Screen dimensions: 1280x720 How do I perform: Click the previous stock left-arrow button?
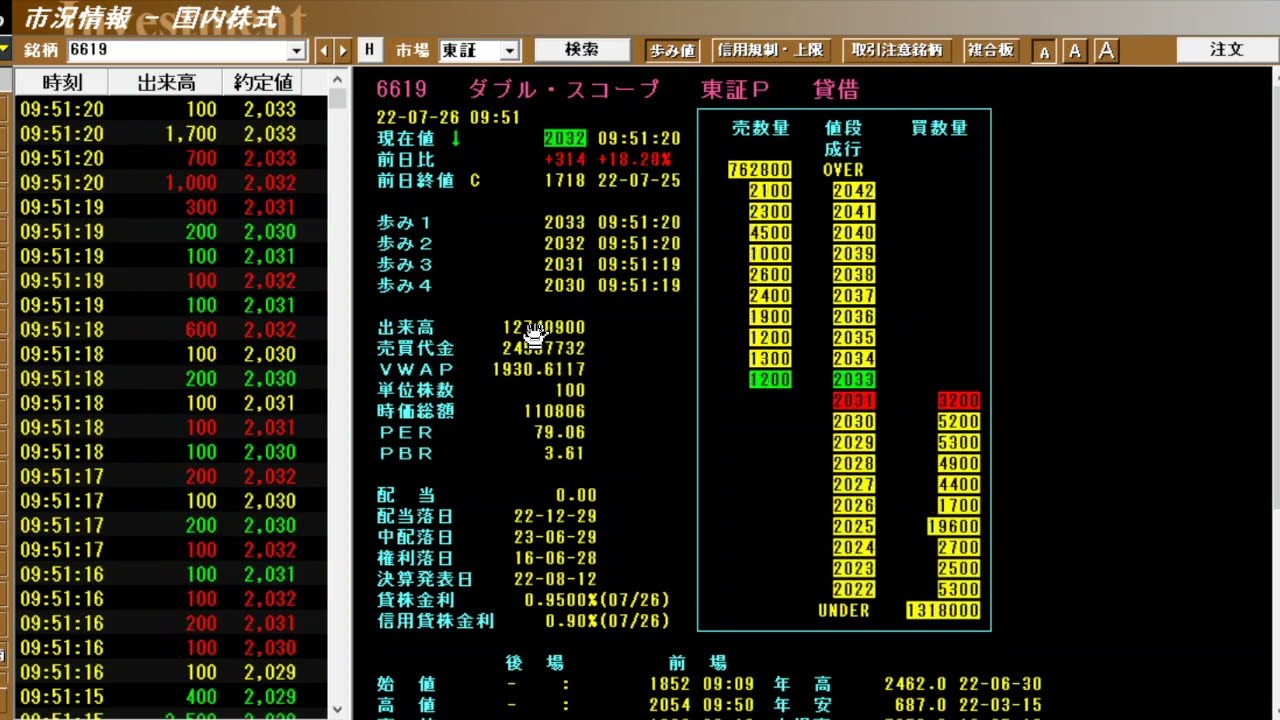coord(324,50)
